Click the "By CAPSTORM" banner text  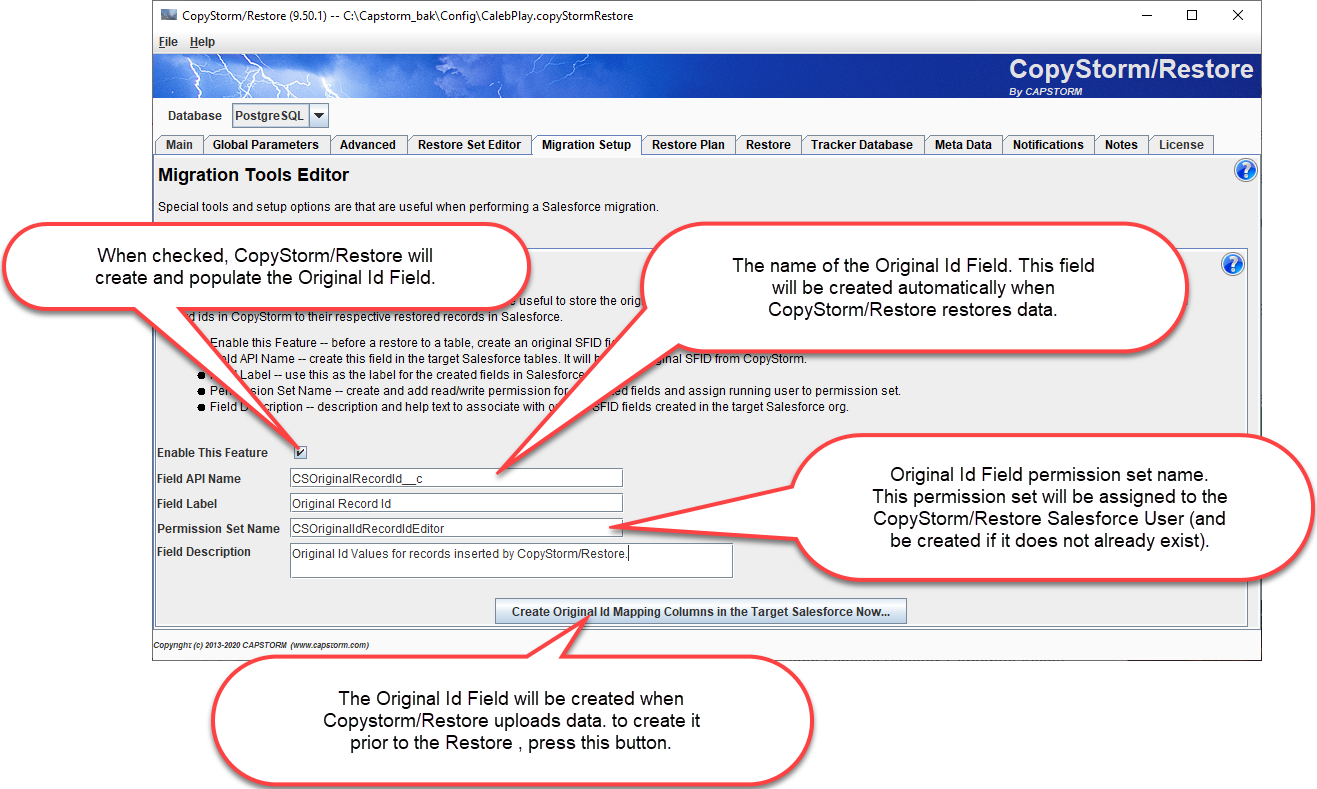1046,91
